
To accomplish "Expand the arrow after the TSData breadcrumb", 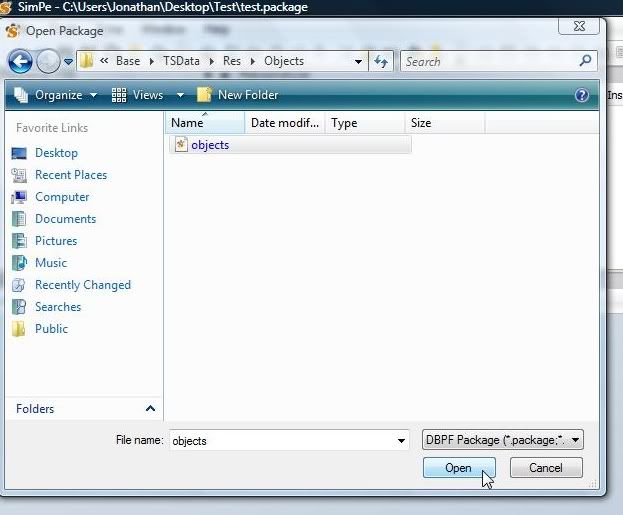I will point(212,62).
